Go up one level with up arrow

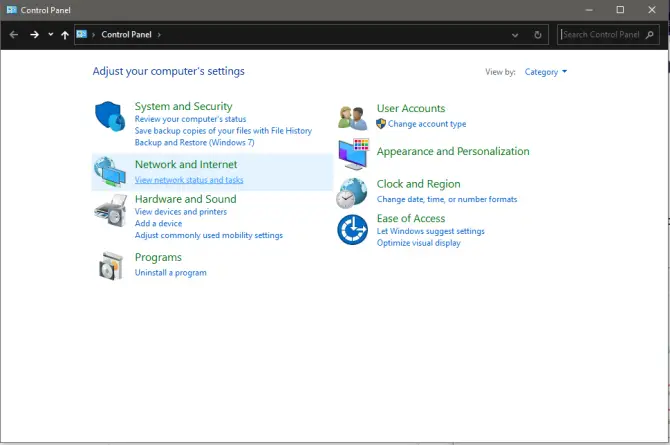click(x=65, y=35)
